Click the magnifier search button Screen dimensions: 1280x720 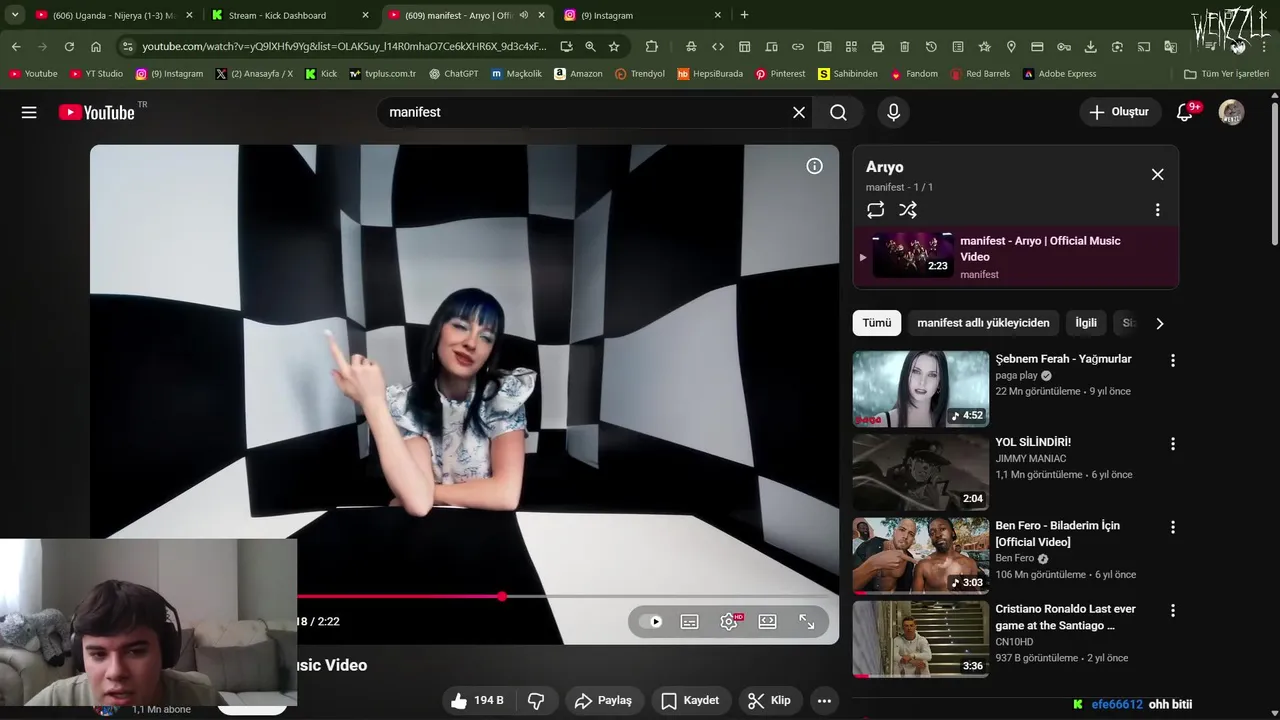tap(838, 112)
